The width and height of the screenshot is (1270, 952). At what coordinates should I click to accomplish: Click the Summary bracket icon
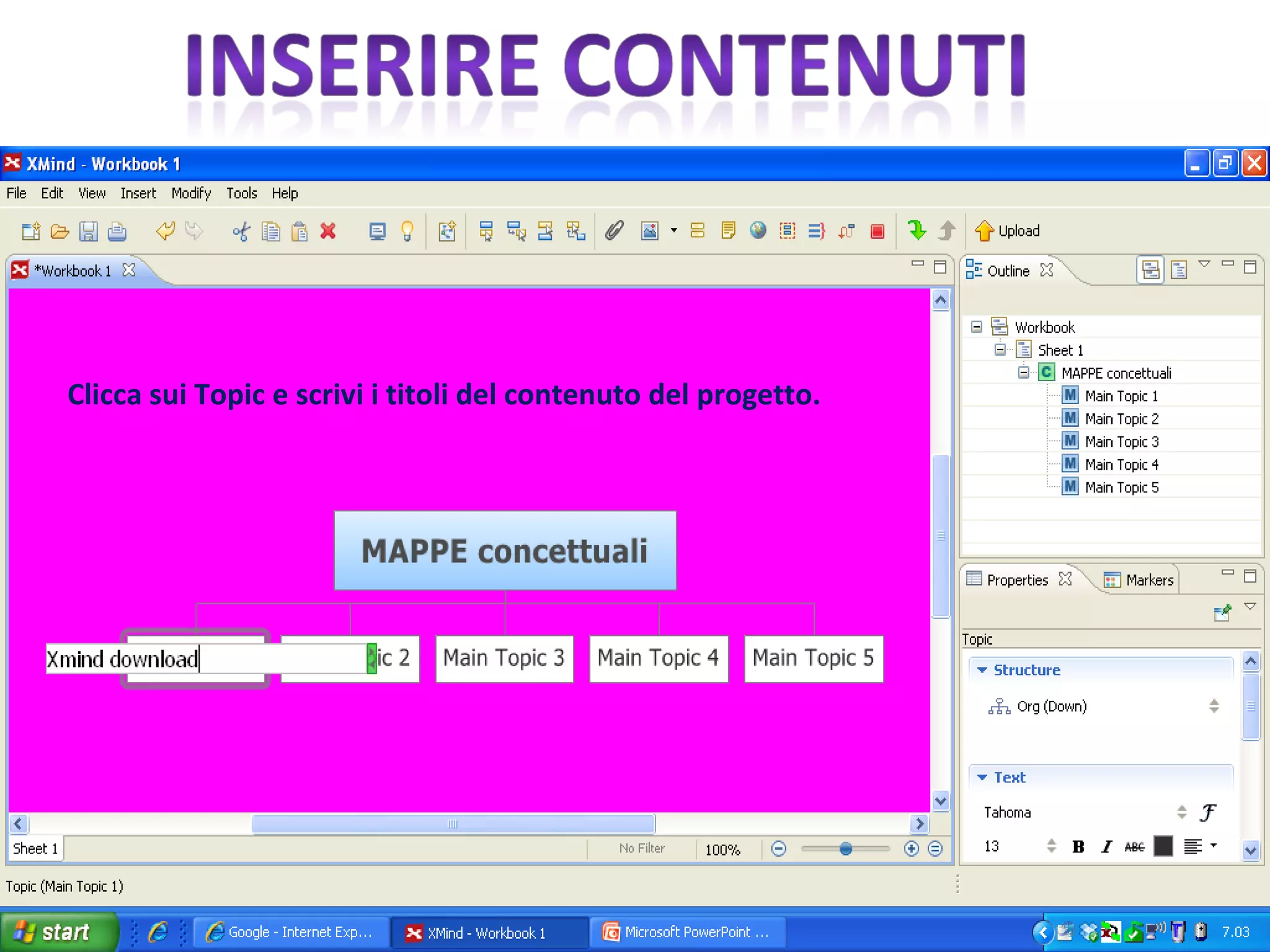[x=817, y=231]
